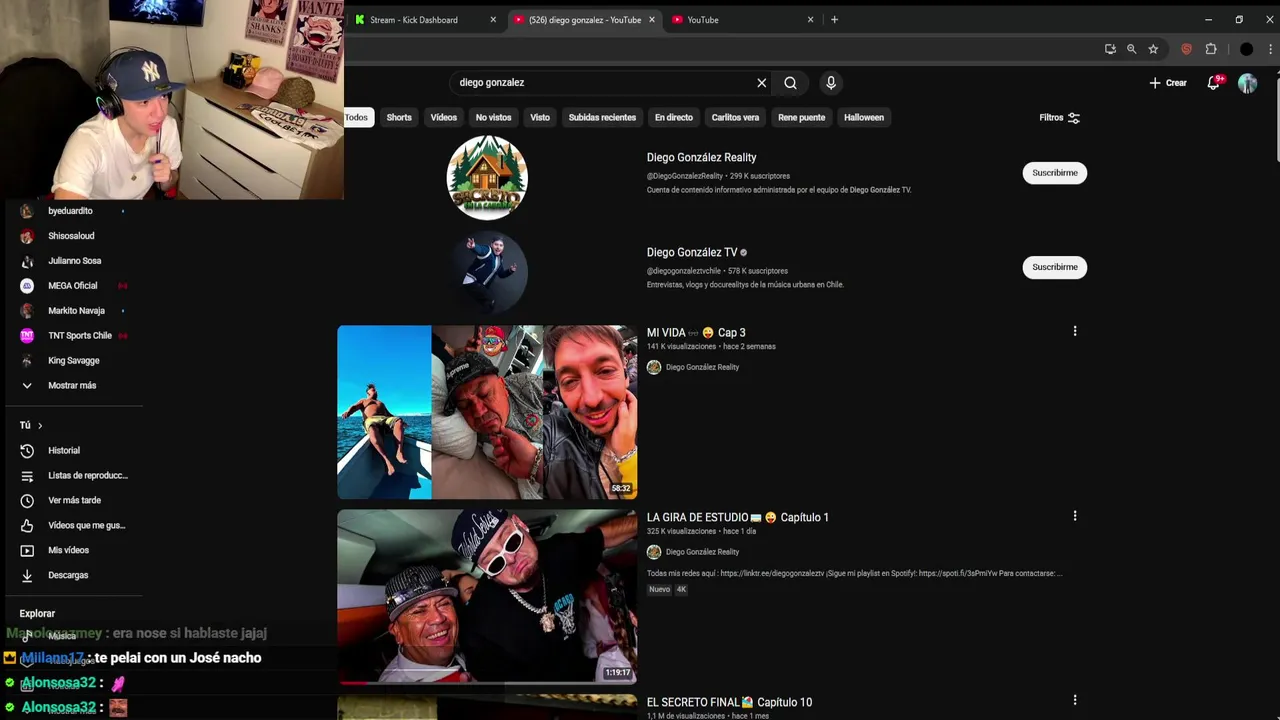Viewport: 1280px width, 720px height.
Task: Select the No vistos filter chip
Action: [x=493, y=117]
